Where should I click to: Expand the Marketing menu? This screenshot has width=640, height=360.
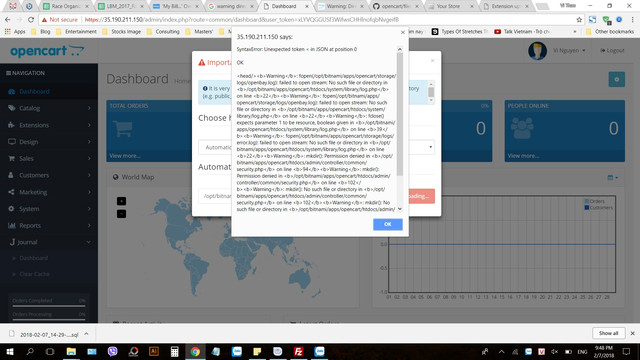pyautogui.click(x=49, y=192)
